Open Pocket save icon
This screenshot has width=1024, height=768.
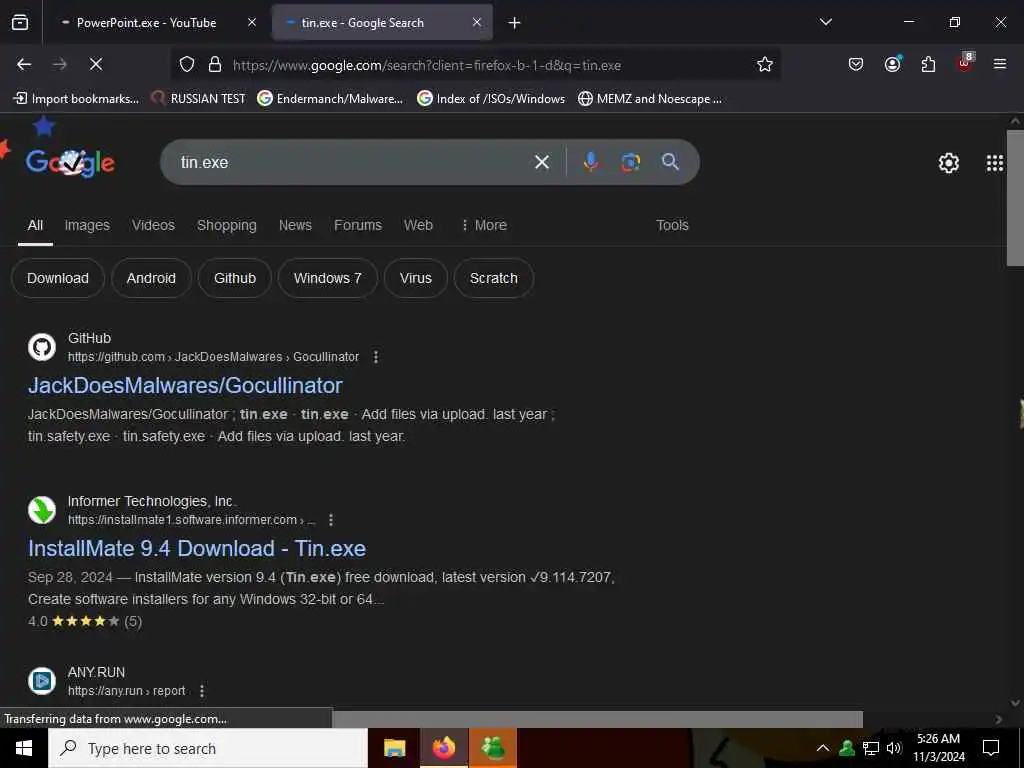856,64
